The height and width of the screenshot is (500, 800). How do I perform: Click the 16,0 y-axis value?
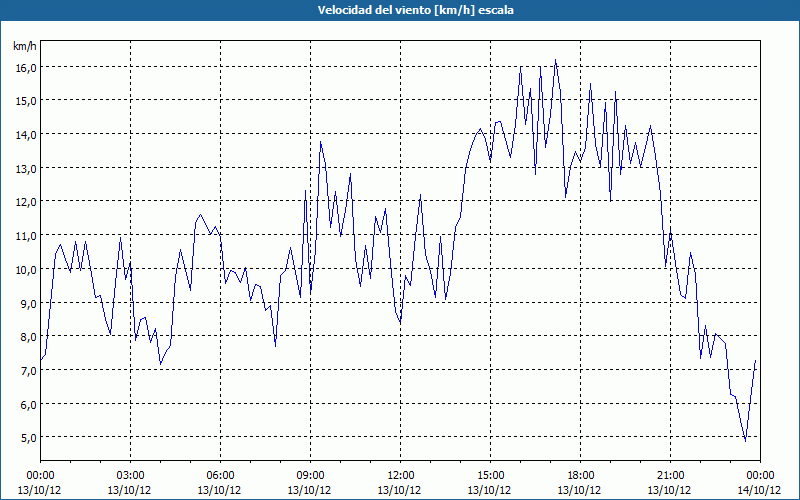coord(26,68)
